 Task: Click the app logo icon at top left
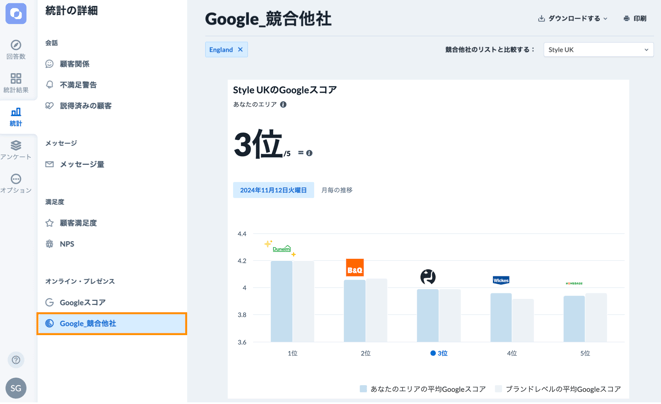pos(16,13)
